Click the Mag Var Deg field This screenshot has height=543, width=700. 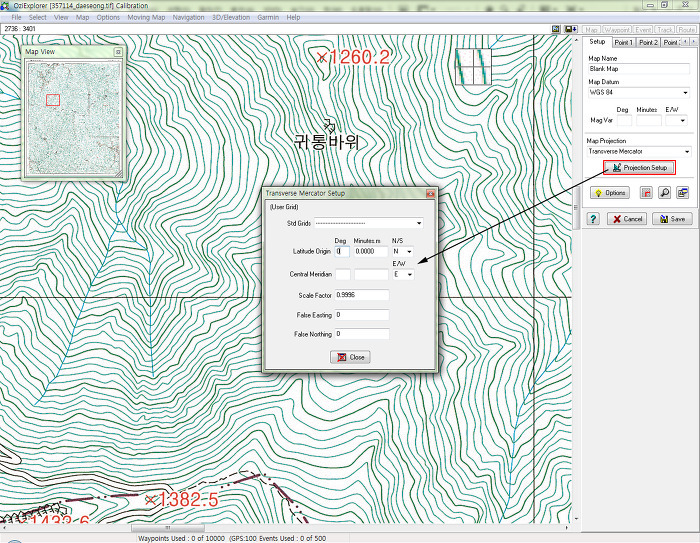tap(624, 121)
